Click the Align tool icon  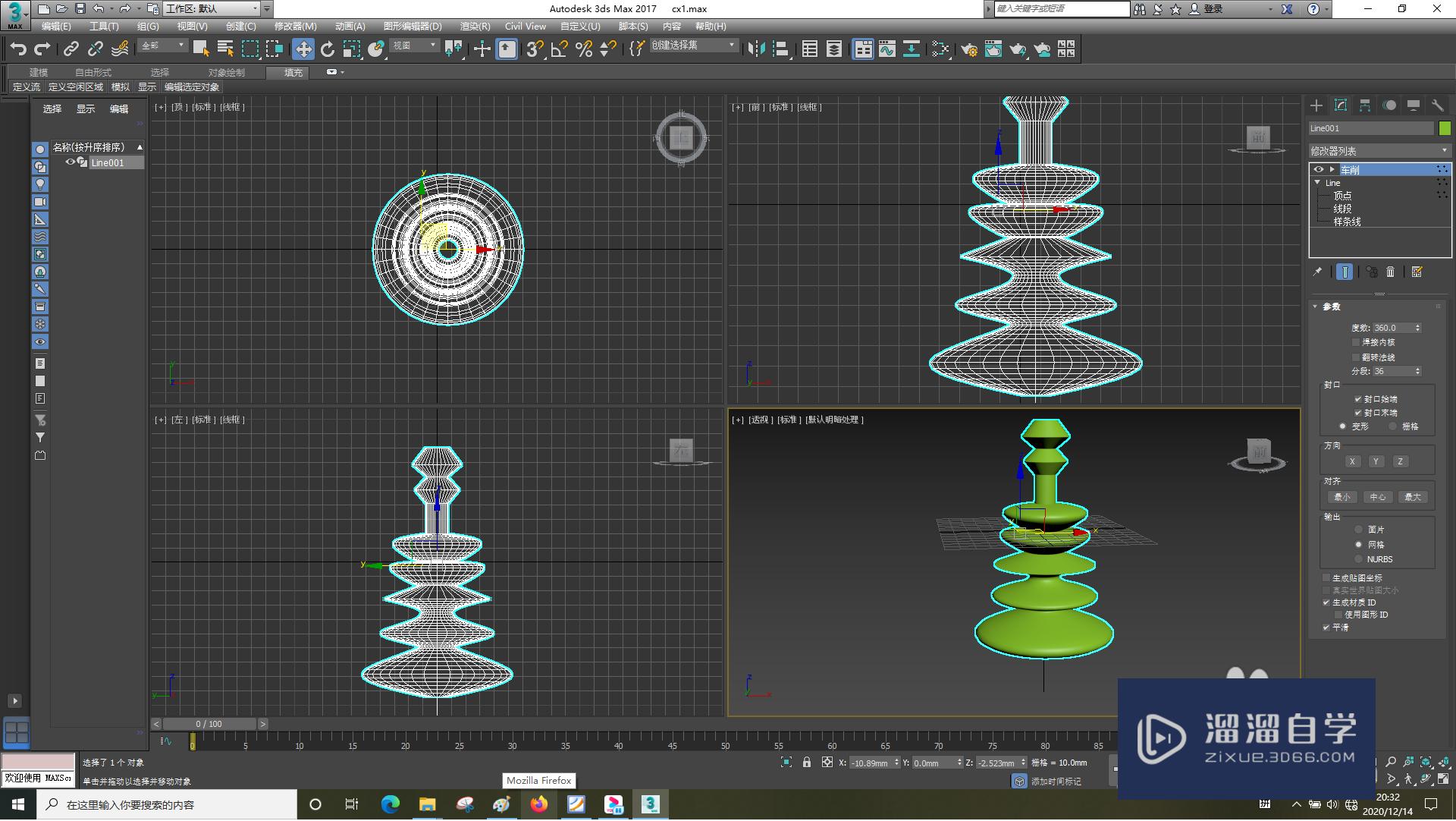[x=780, y=49]
